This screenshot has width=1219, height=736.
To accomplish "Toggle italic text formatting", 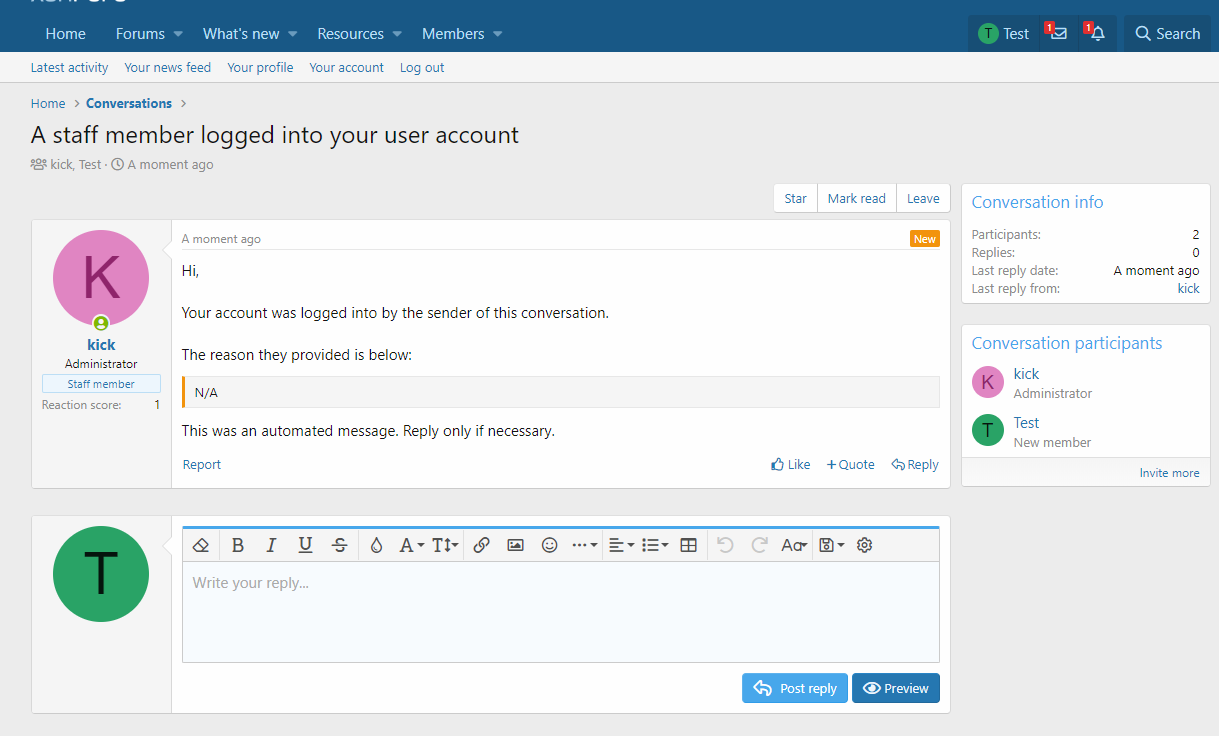I will pyautogui.click(x=271, y=545).
